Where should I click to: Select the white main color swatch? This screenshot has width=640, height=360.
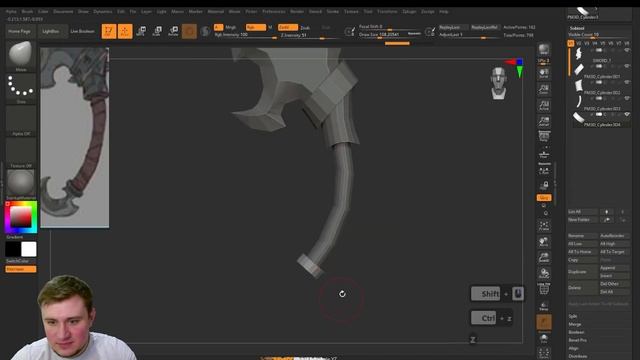click(x=29, y=249)
